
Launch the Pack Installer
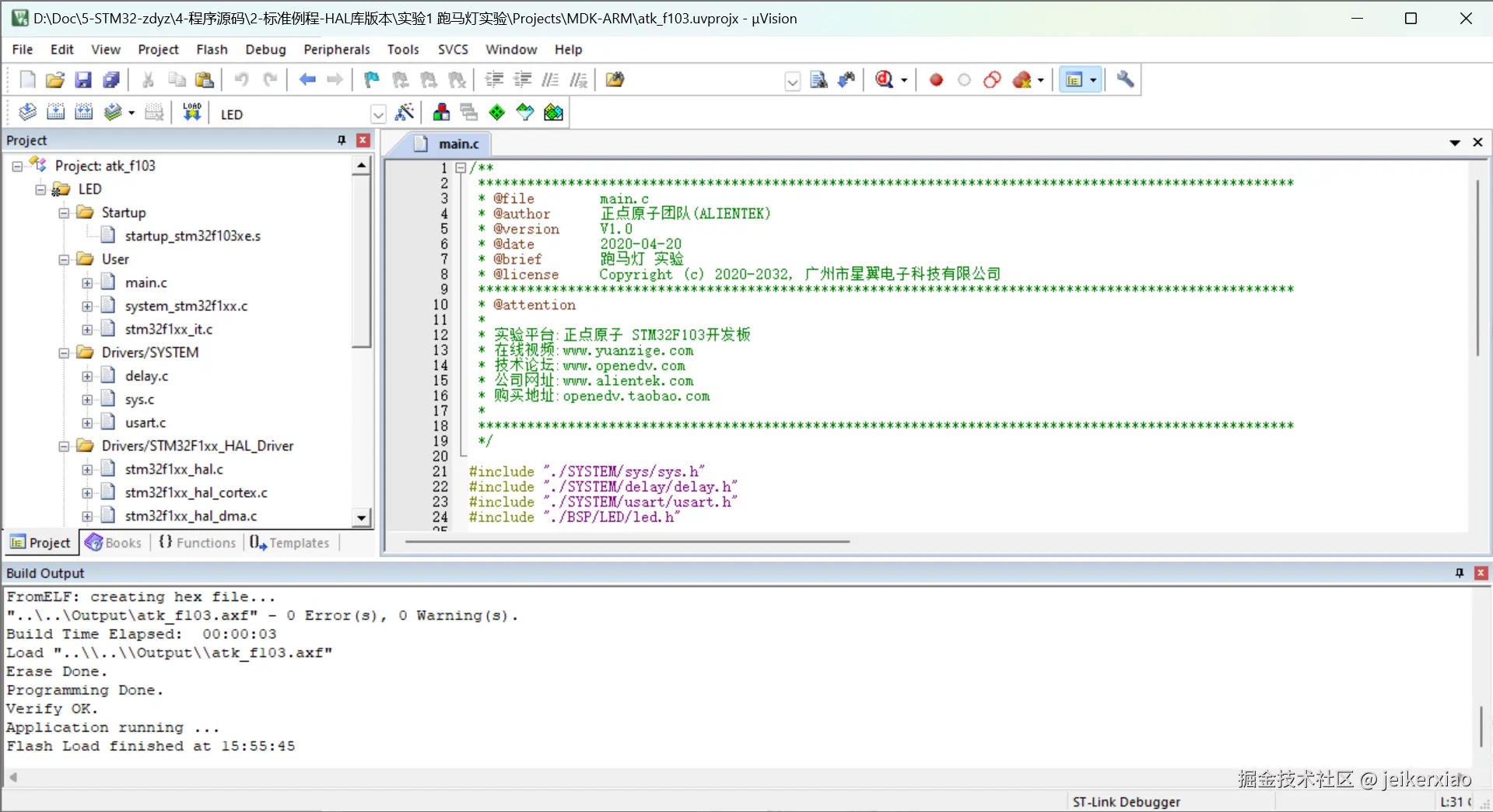tap(553, 113)
